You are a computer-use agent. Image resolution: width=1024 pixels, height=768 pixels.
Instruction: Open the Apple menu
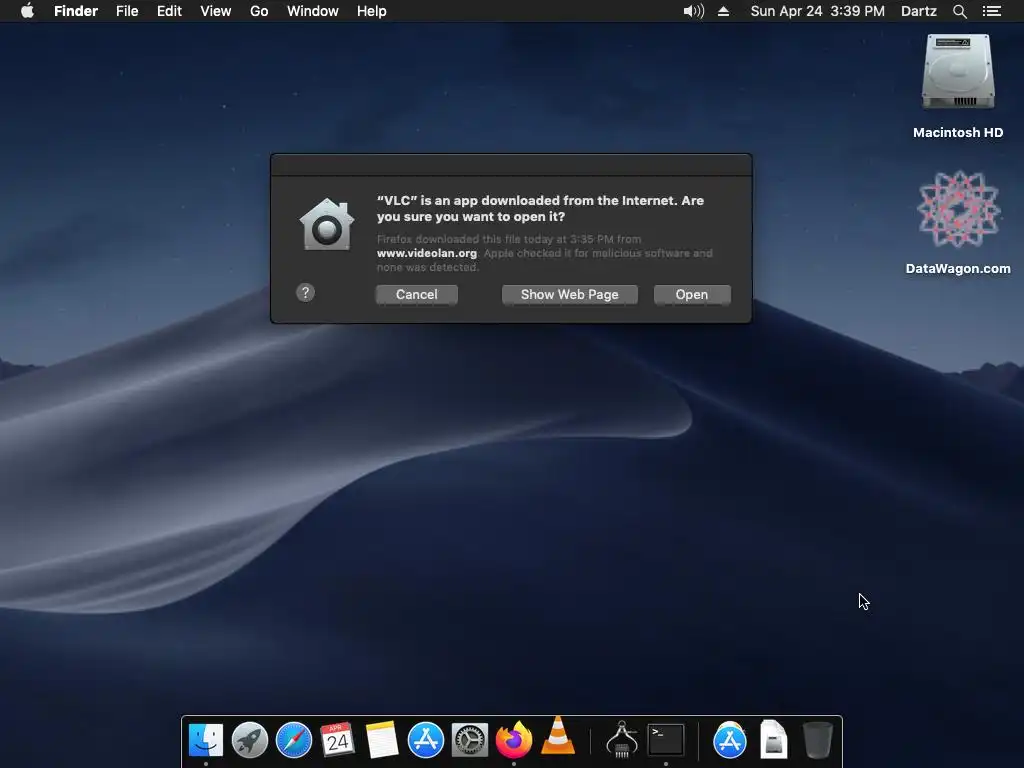[27, 11]
